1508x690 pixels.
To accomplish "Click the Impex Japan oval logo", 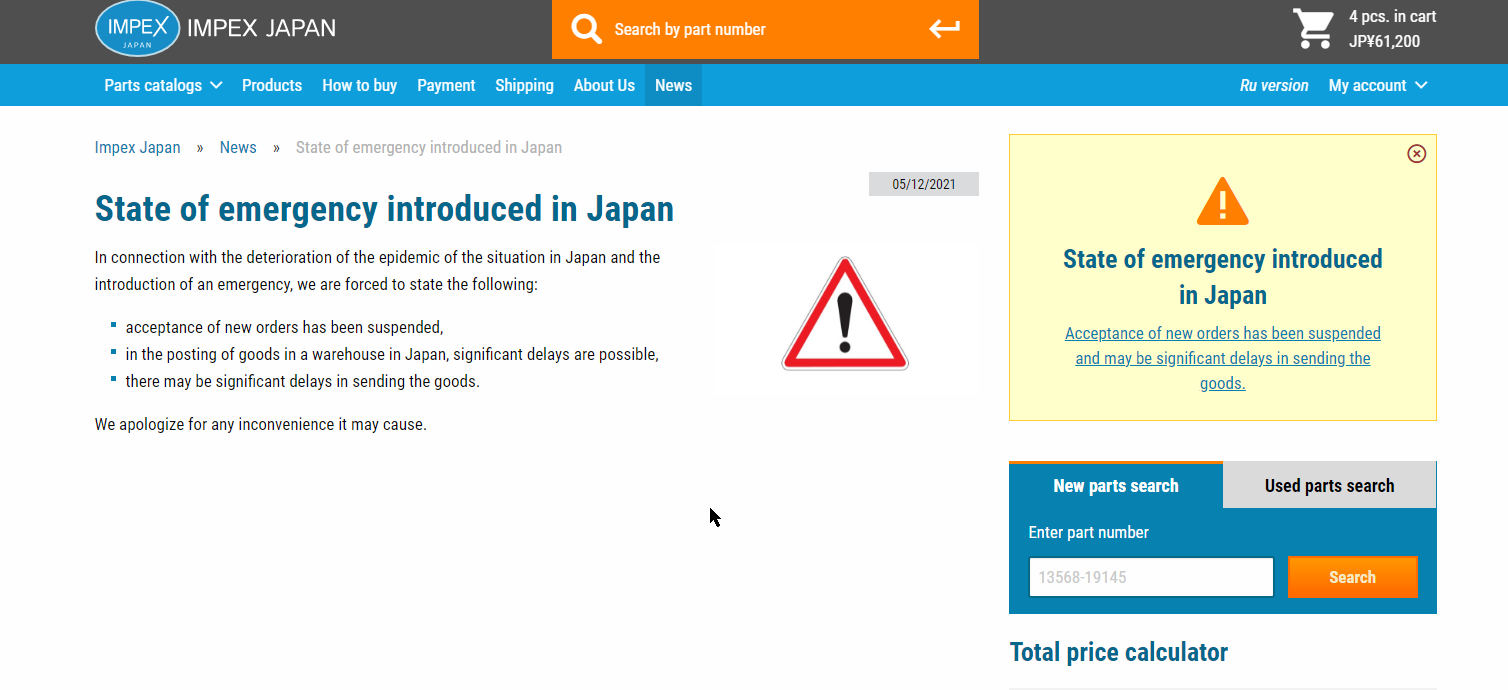I will click(x=138, y=29).
